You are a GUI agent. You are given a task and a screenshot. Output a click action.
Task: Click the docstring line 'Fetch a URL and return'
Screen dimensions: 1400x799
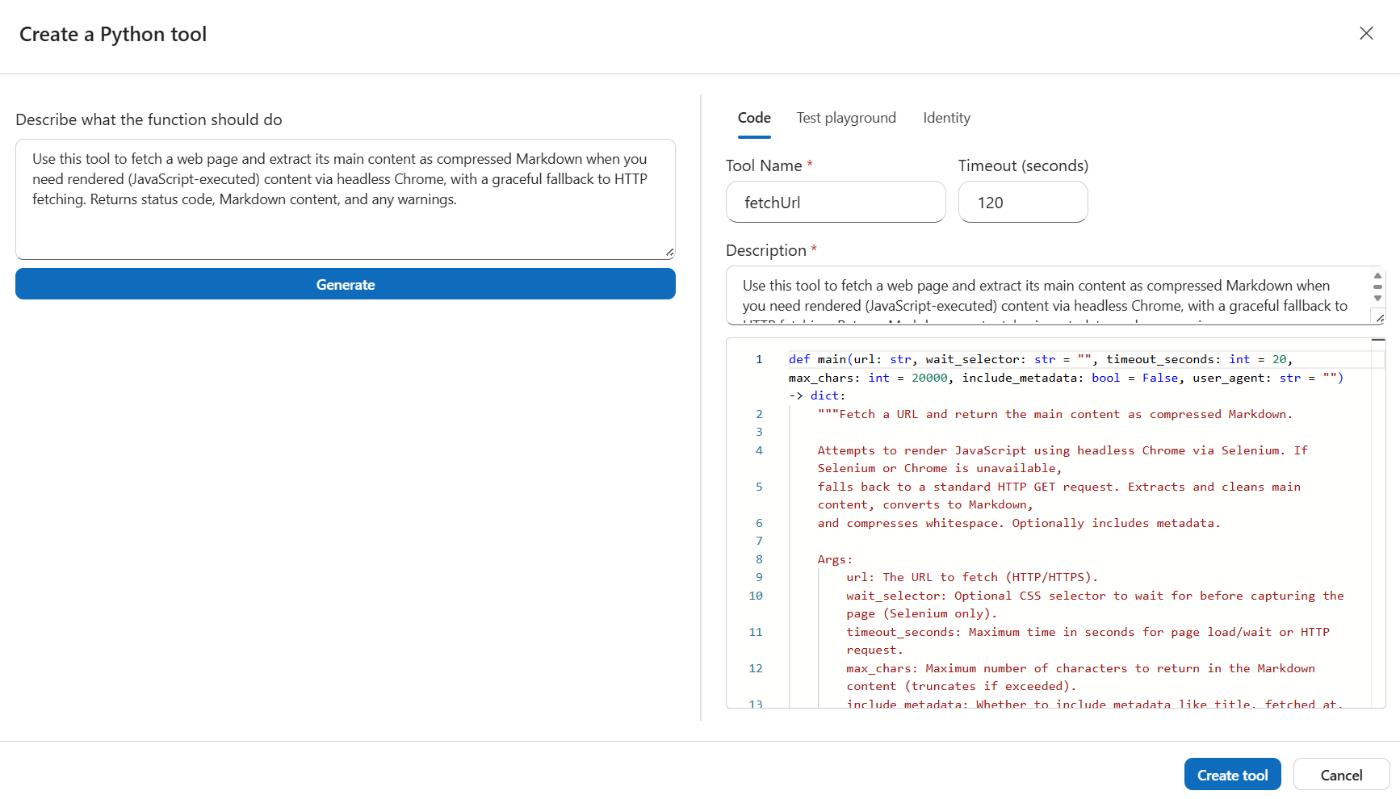point(1055,414)
